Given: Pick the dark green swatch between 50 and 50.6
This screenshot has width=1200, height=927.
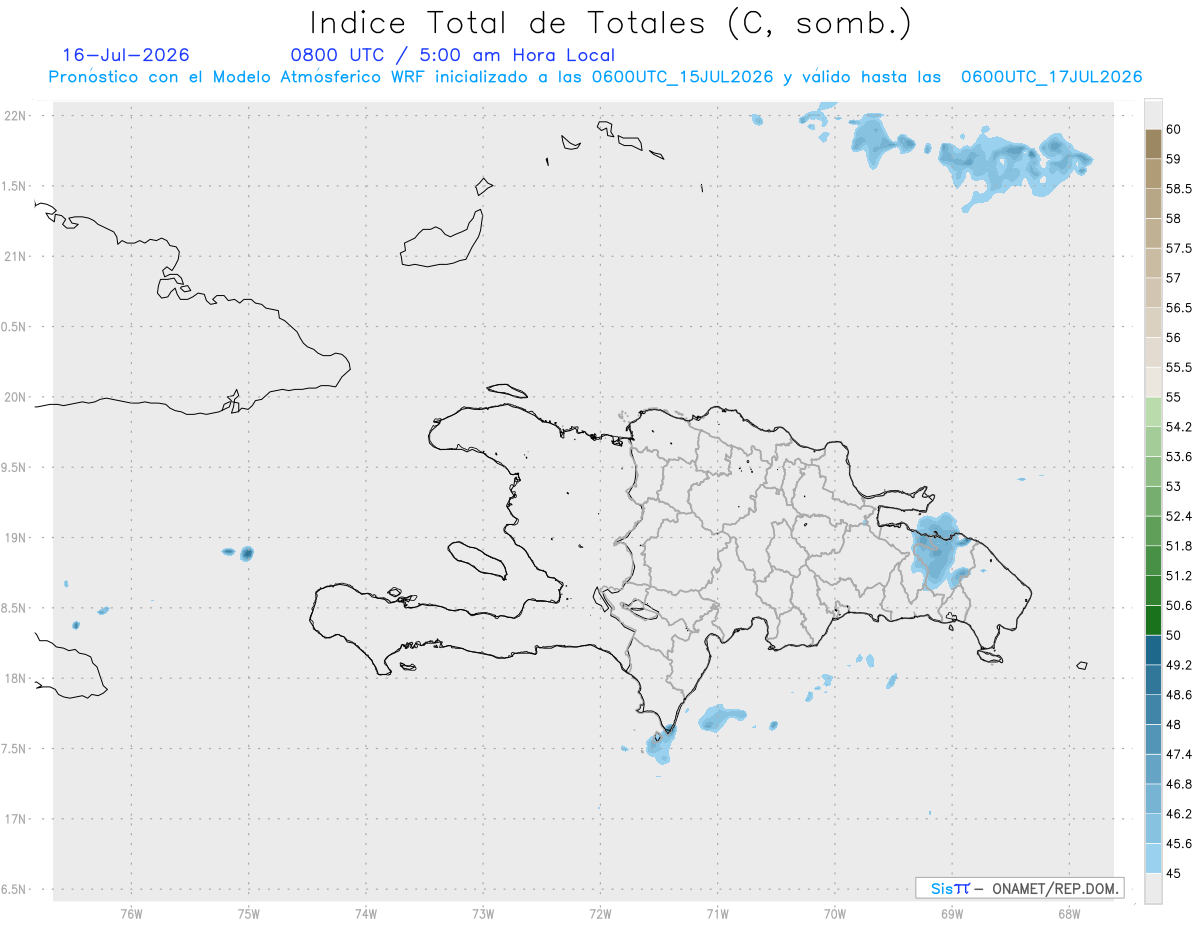Looking at the screenshot, I should pos(1153,620).
